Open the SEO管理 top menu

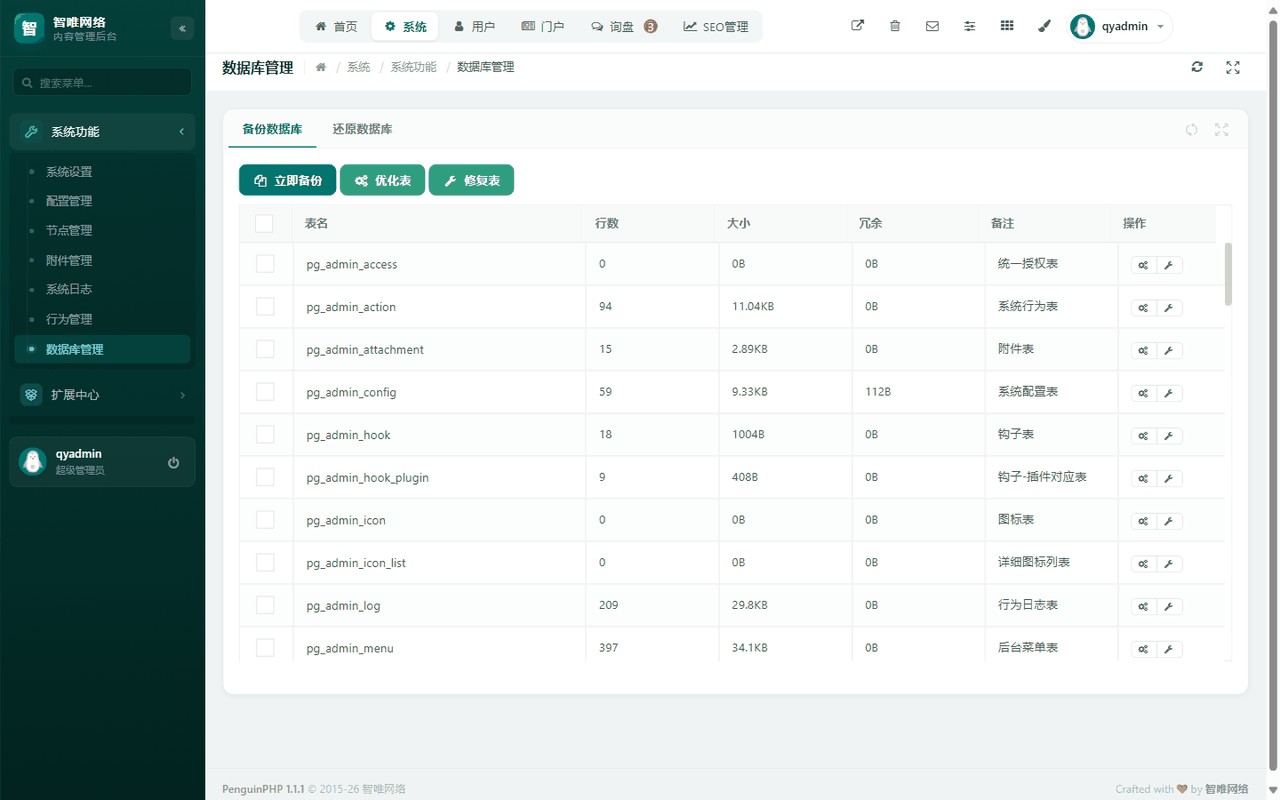[x=716, y=27]
